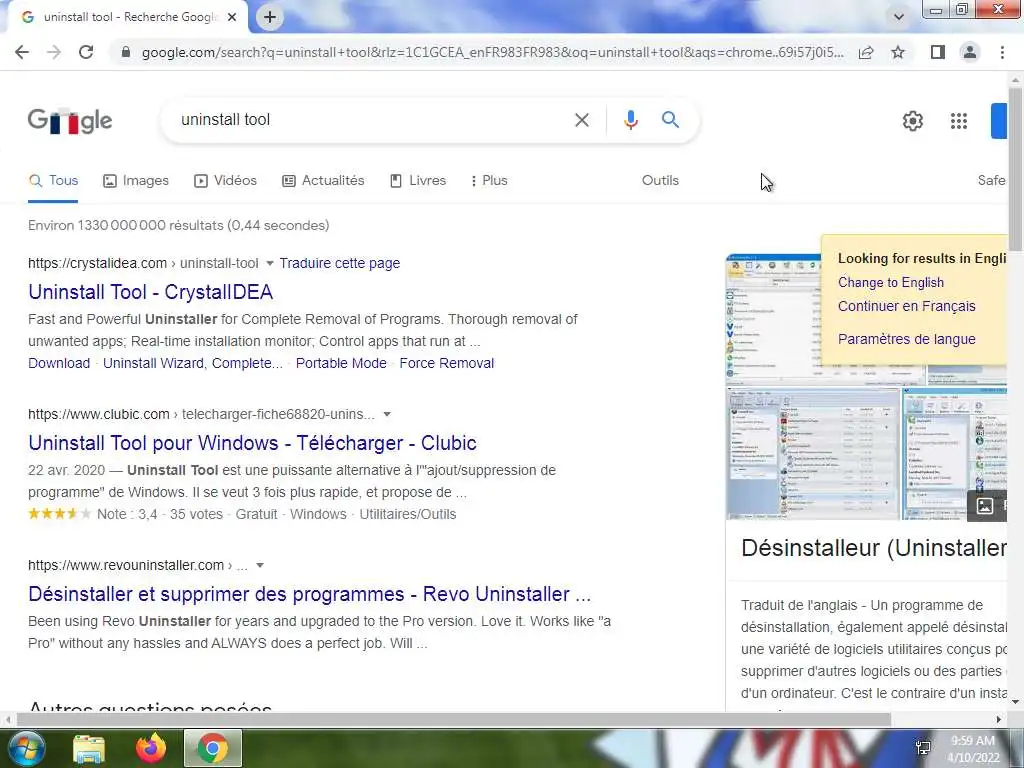Click the padlock site info icon

point(126,52)
